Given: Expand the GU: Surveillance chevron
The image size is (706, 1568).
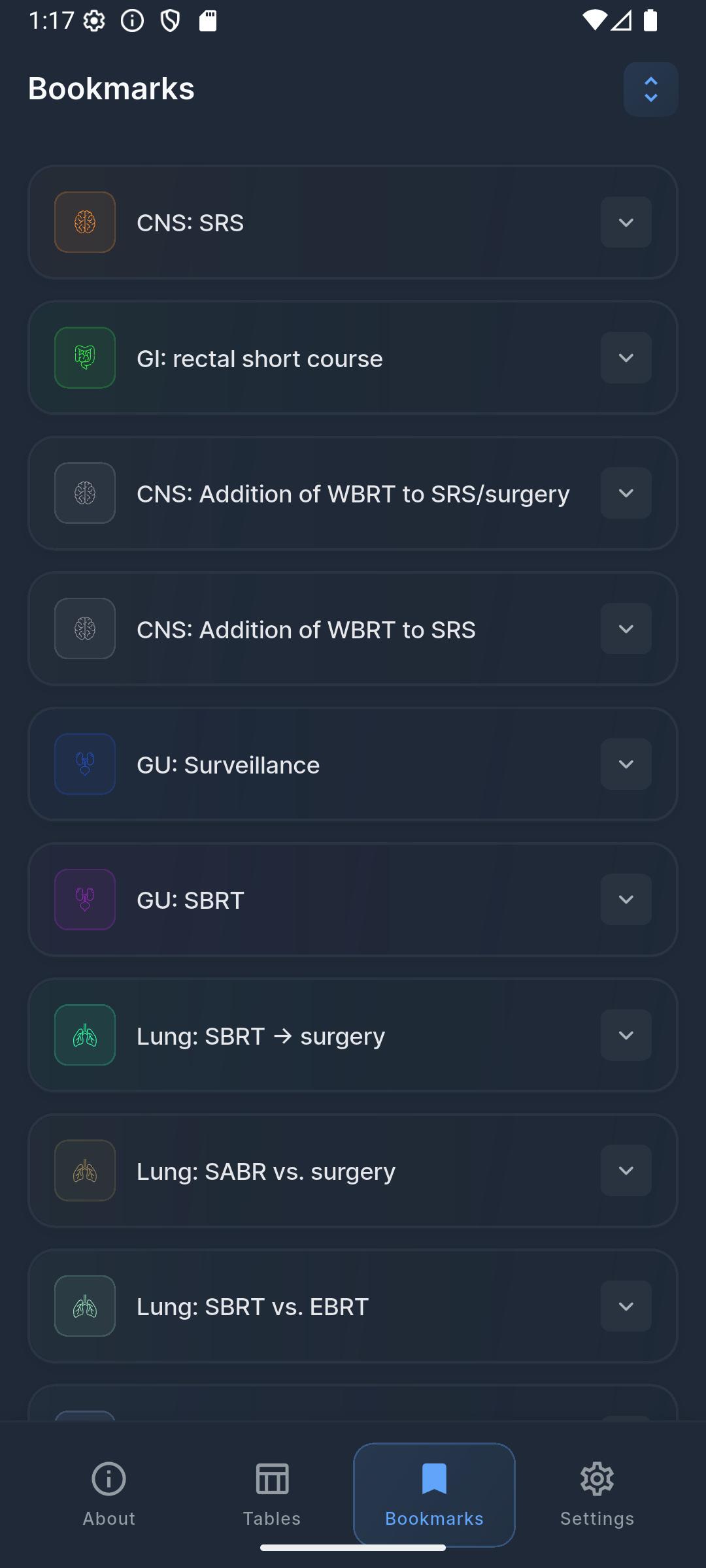Looking at the screenshot, I should click(x=626, y=764).
